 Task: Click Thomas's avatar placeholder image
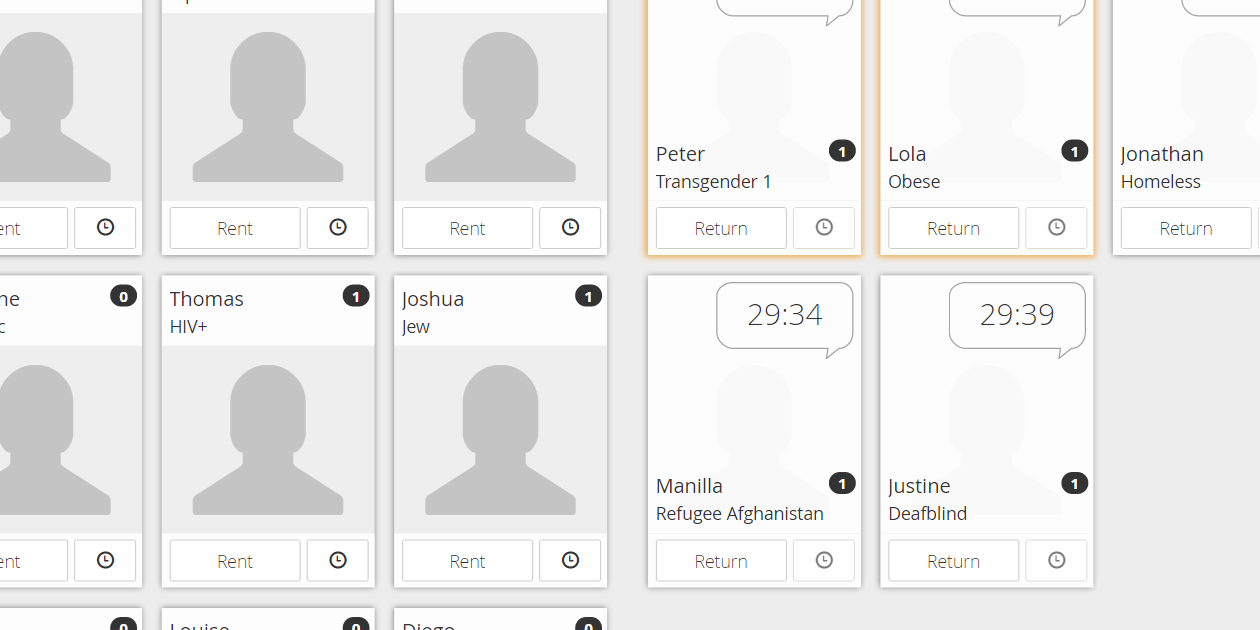tap(268, 440)
